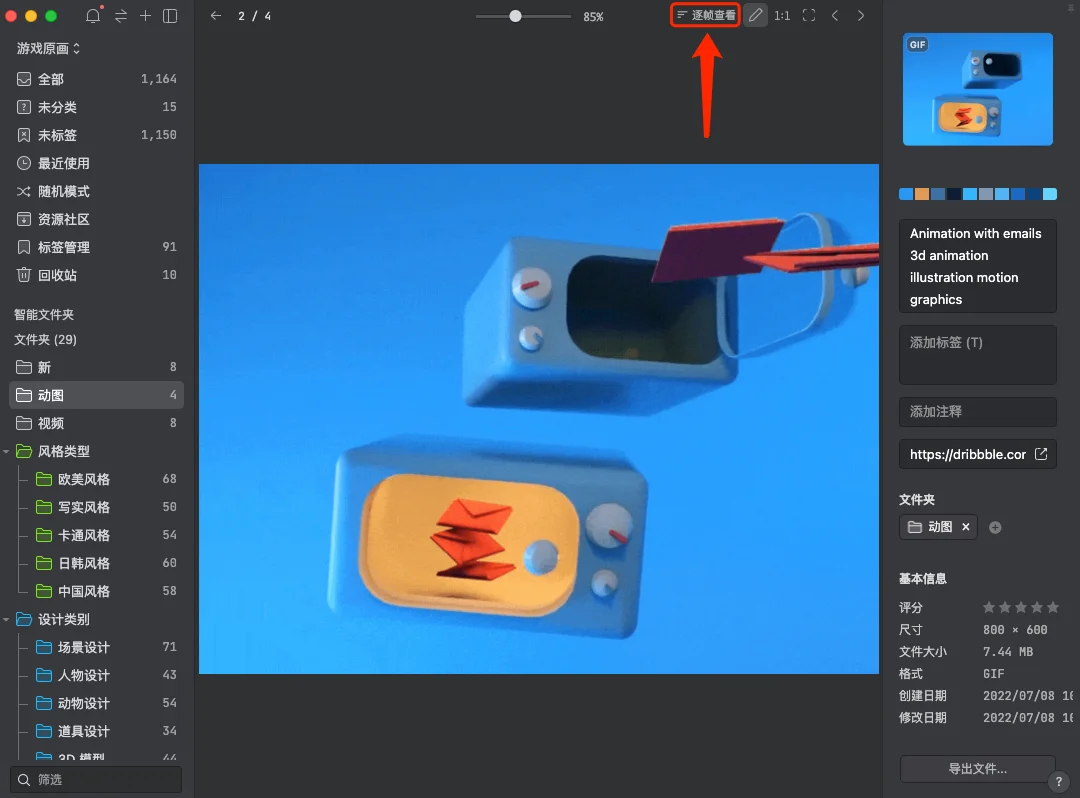Click the orange color swatch
The height and width of the screenshot is (798, 1080).
922,194
